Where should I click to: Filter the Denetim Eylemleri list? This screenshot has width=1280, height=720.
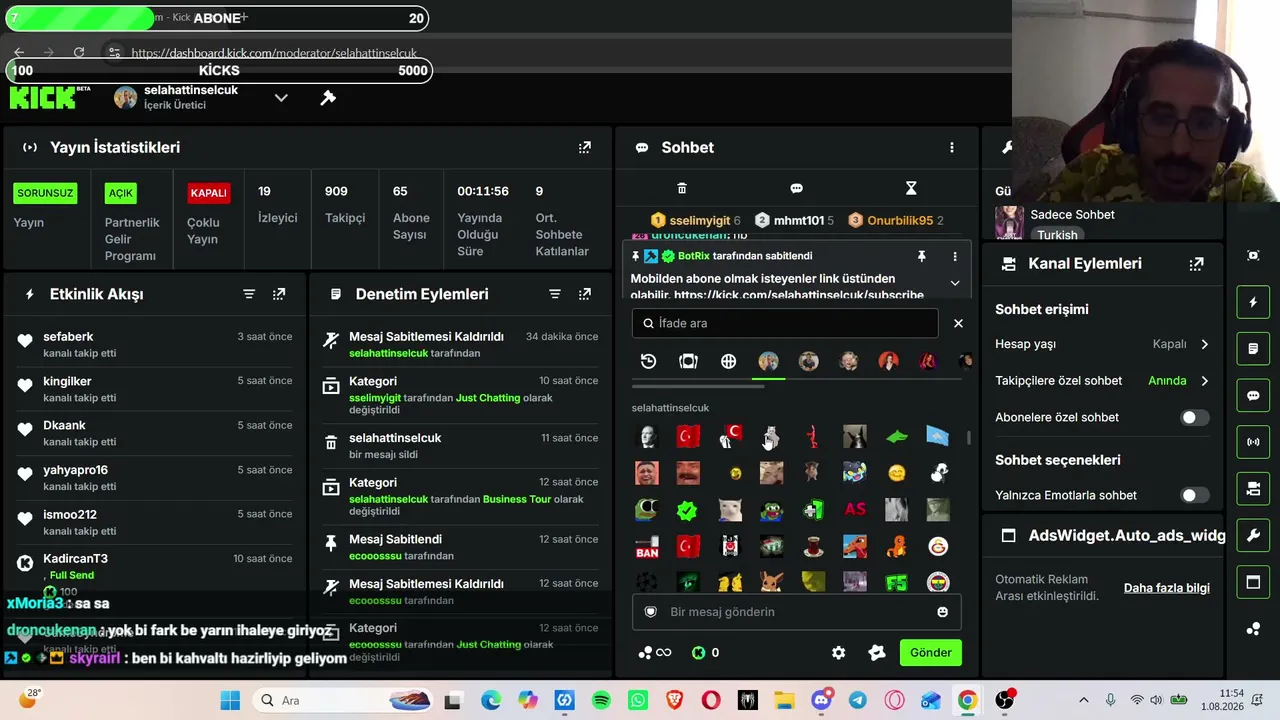tap(554, 294)
